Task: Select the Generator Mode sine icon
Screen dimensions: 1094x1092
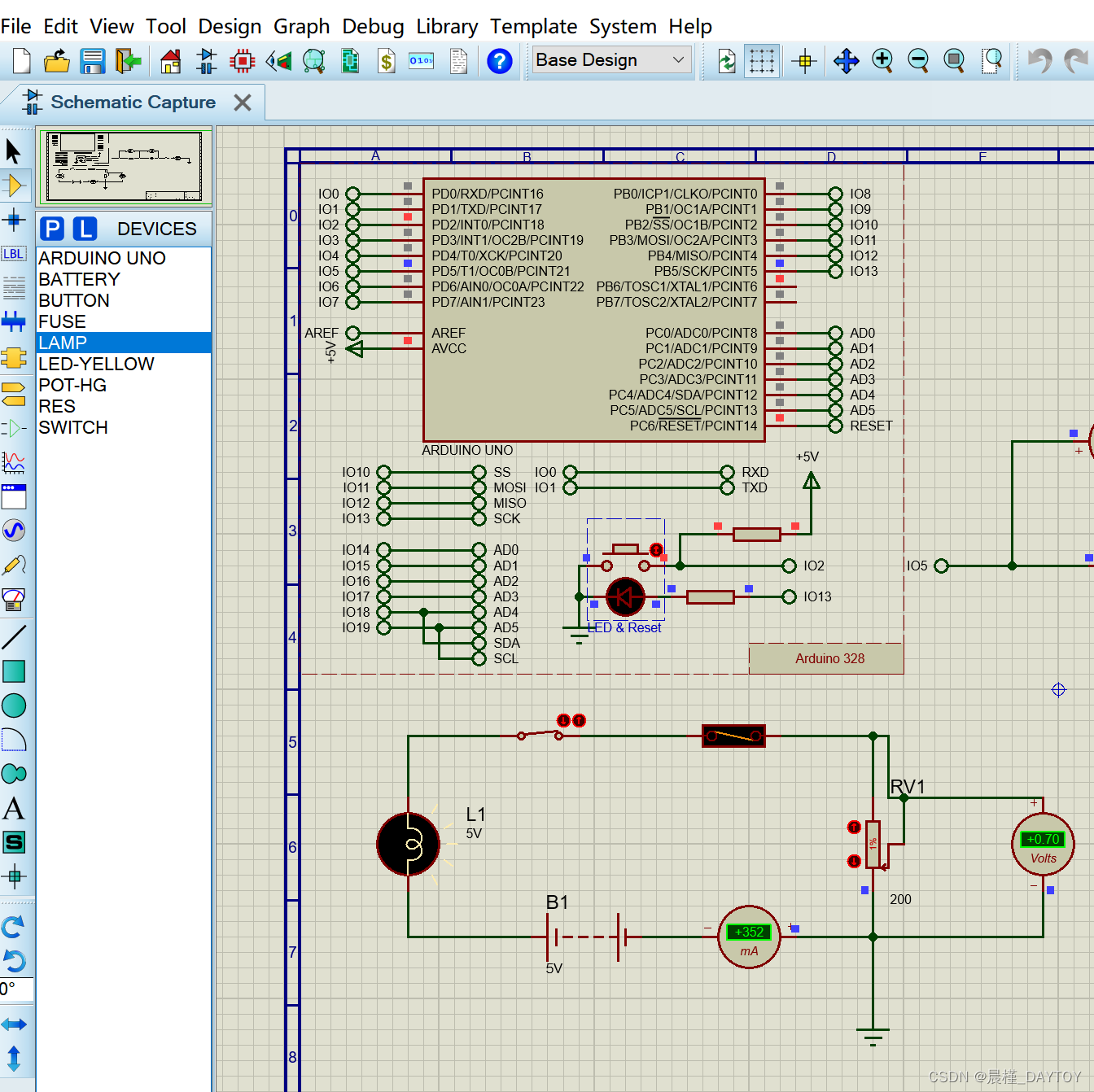Action: pyautogui.click(x=14, y=531)
